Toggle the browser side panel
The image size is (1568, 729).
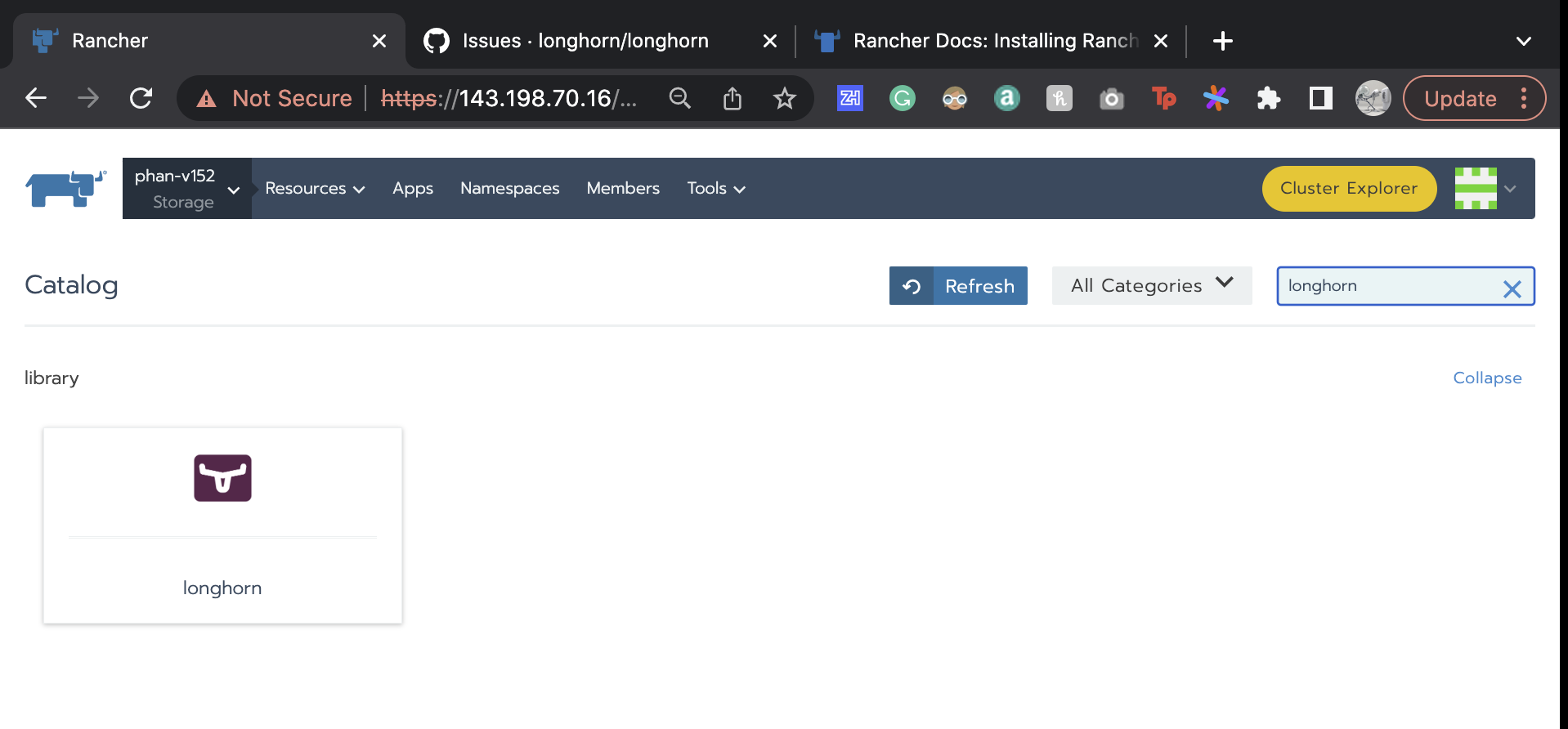tap(1321, 98)
